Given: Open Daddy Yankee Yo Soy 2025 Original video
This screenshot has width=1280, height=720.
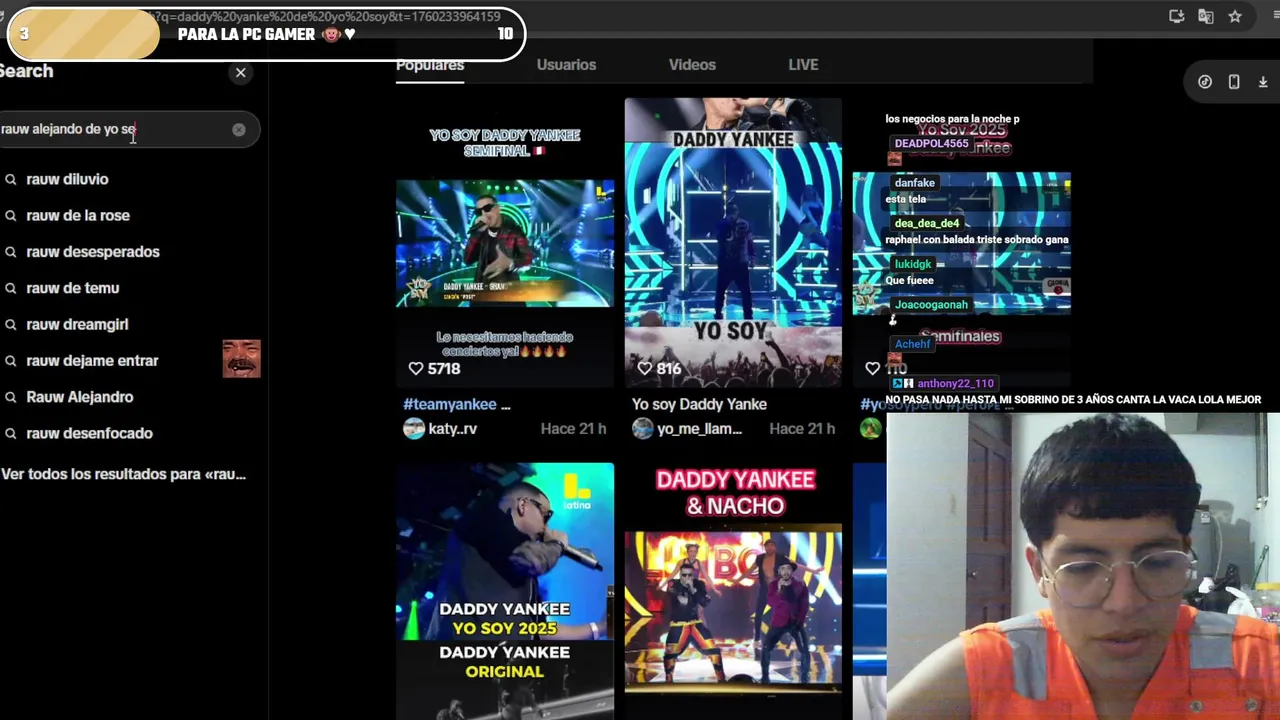Looking at the screenshot, I should click(x=505, y=590).
